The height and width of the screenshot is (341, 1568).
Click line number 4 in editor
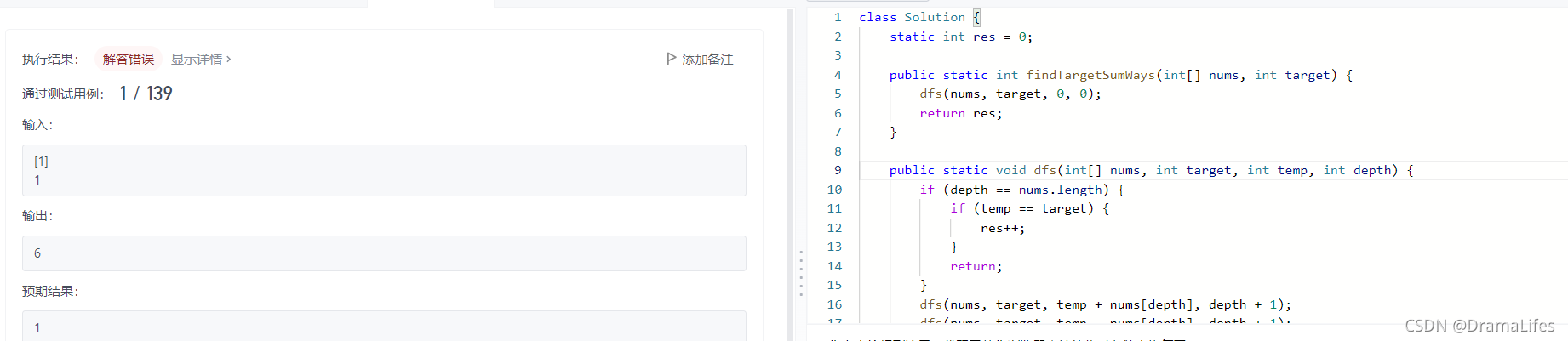[x=838, y=75]
